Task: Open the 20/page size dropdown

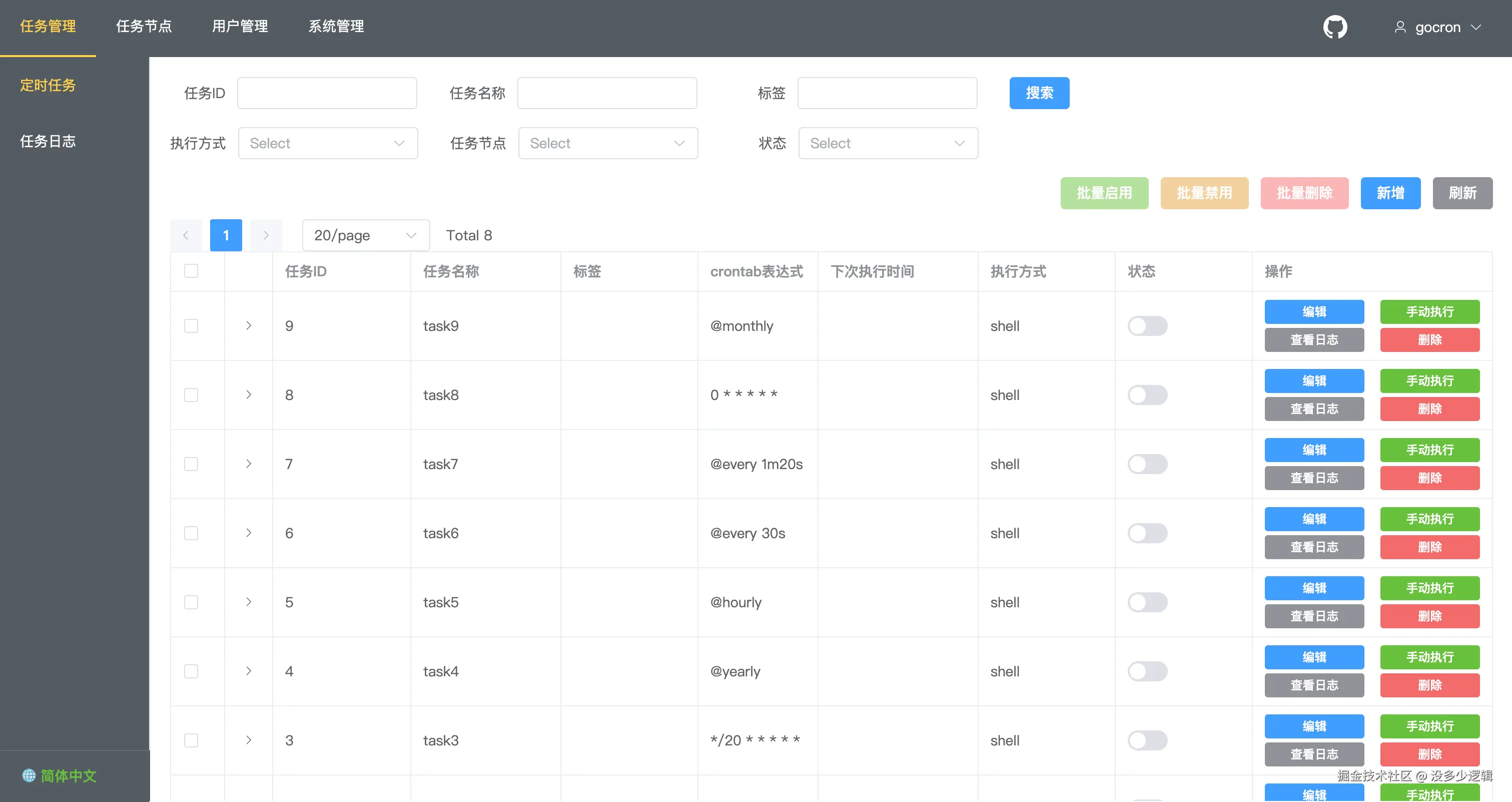Action: click(365, 235)
